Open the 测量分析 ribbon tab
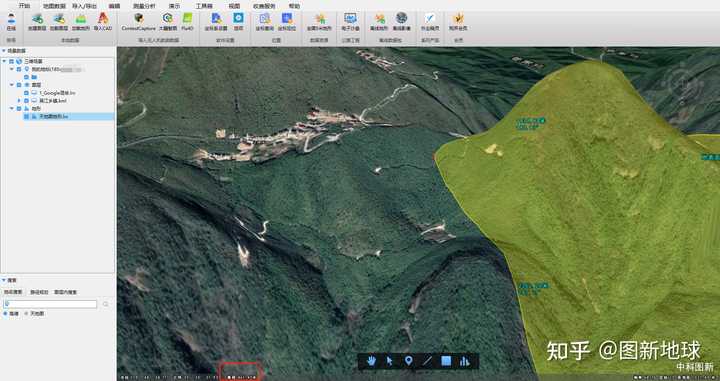 point(144,6)
